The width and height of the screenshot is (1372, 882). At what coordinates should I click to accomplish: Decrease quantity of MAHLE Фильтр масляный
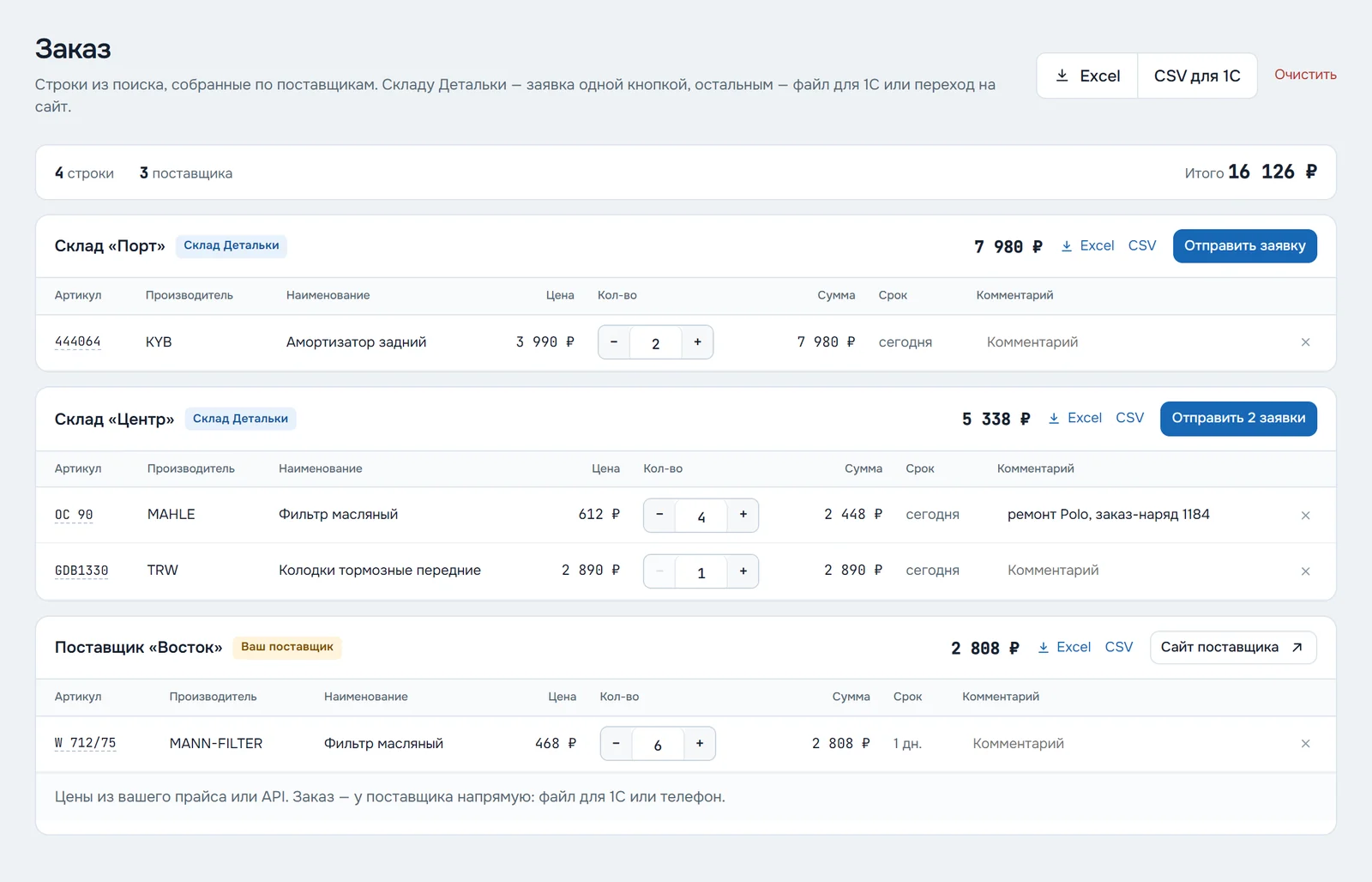point(659,515)
